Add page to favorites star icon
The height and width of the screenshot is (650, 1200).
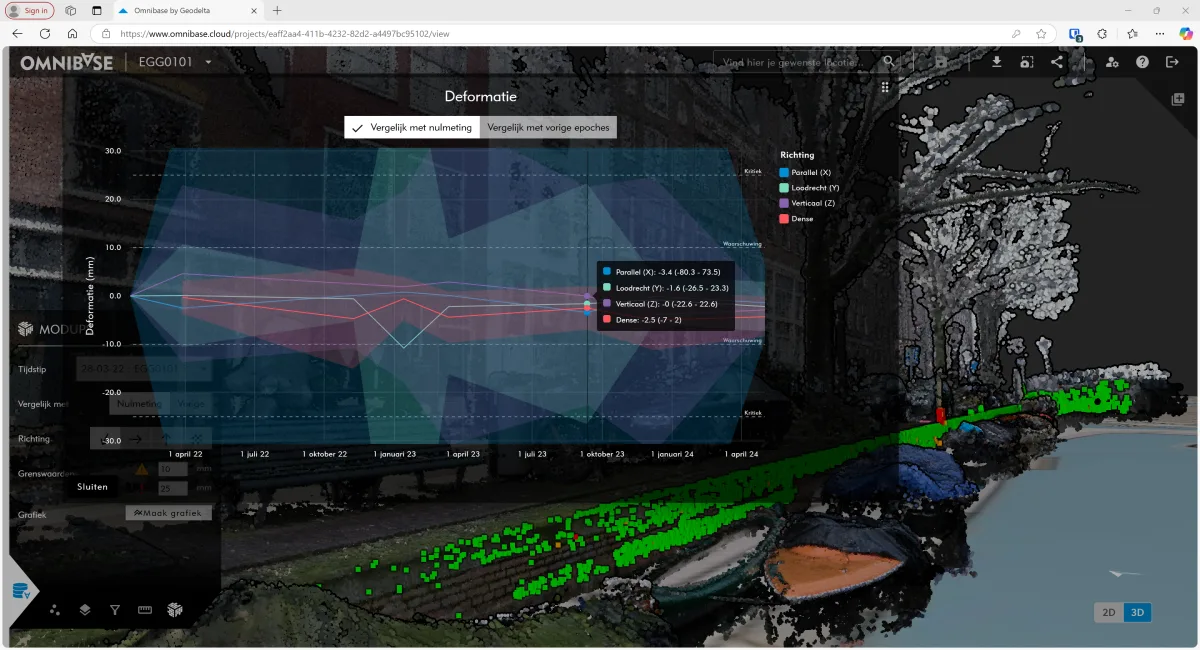(1041, 33)
